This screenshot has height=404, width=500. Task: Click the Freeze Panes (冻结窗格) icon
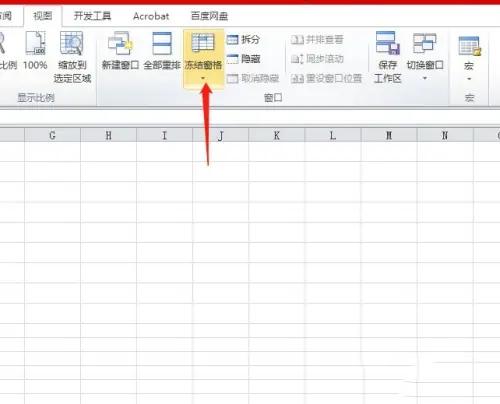coord(203,43)
